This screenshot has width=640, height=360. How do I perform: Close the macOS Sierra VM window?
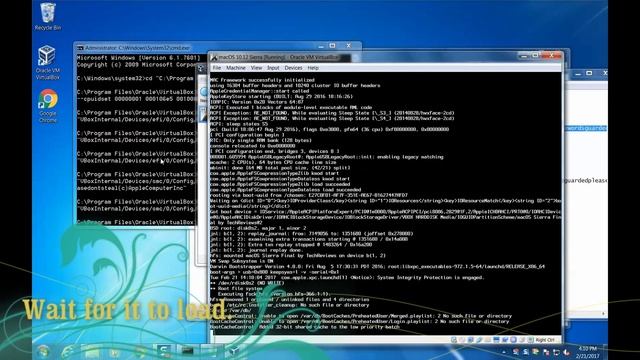(x=552, y=56)
